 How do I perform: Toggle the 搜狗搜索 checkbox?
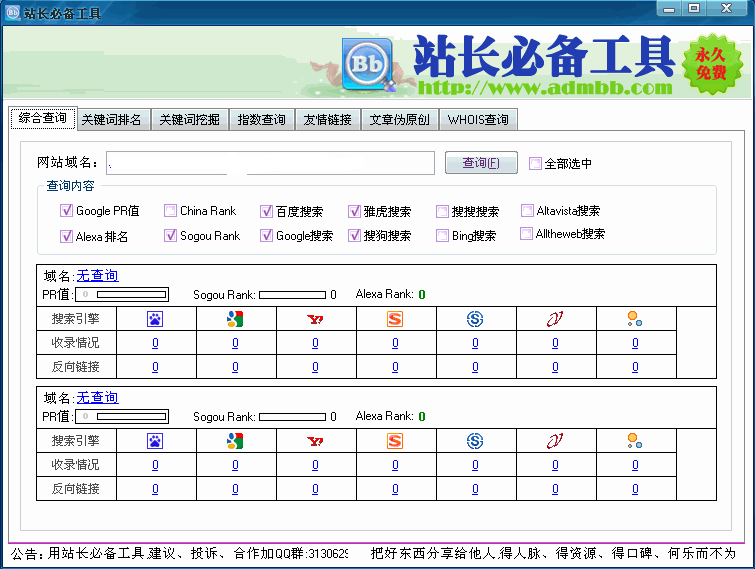[x=354, y=235]
